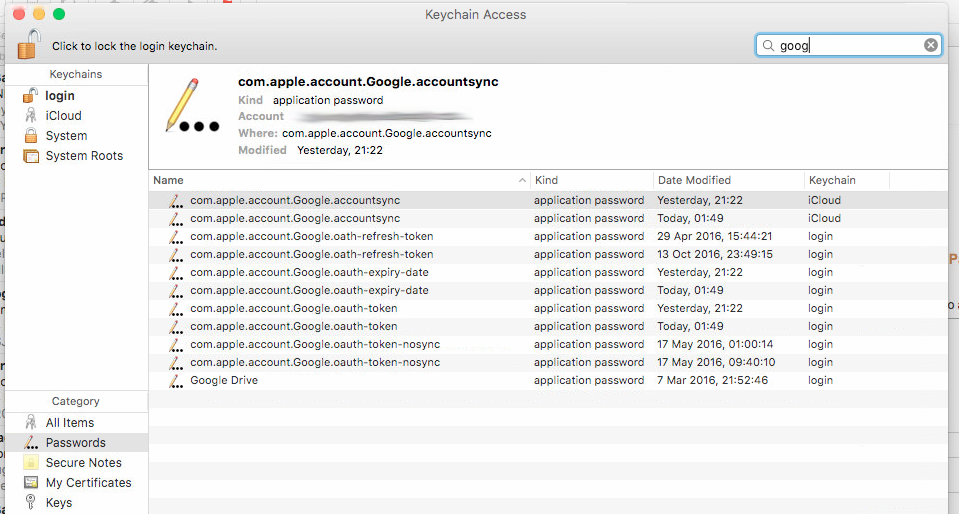Open the My Certificates category icon
This screenshot has width=959, height=514.
tap(31, 483)
